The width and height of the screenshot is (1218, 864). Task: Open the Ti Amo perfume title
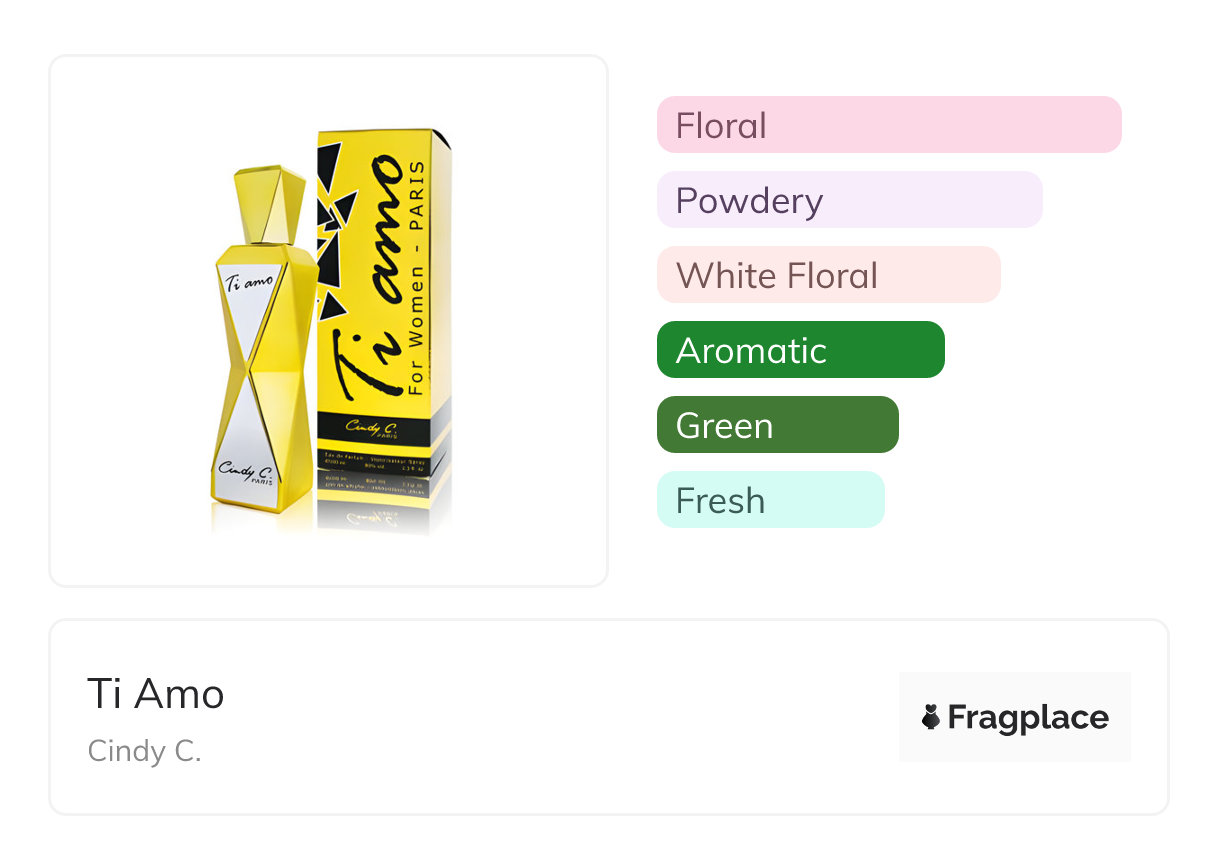[x=156, y=693]
